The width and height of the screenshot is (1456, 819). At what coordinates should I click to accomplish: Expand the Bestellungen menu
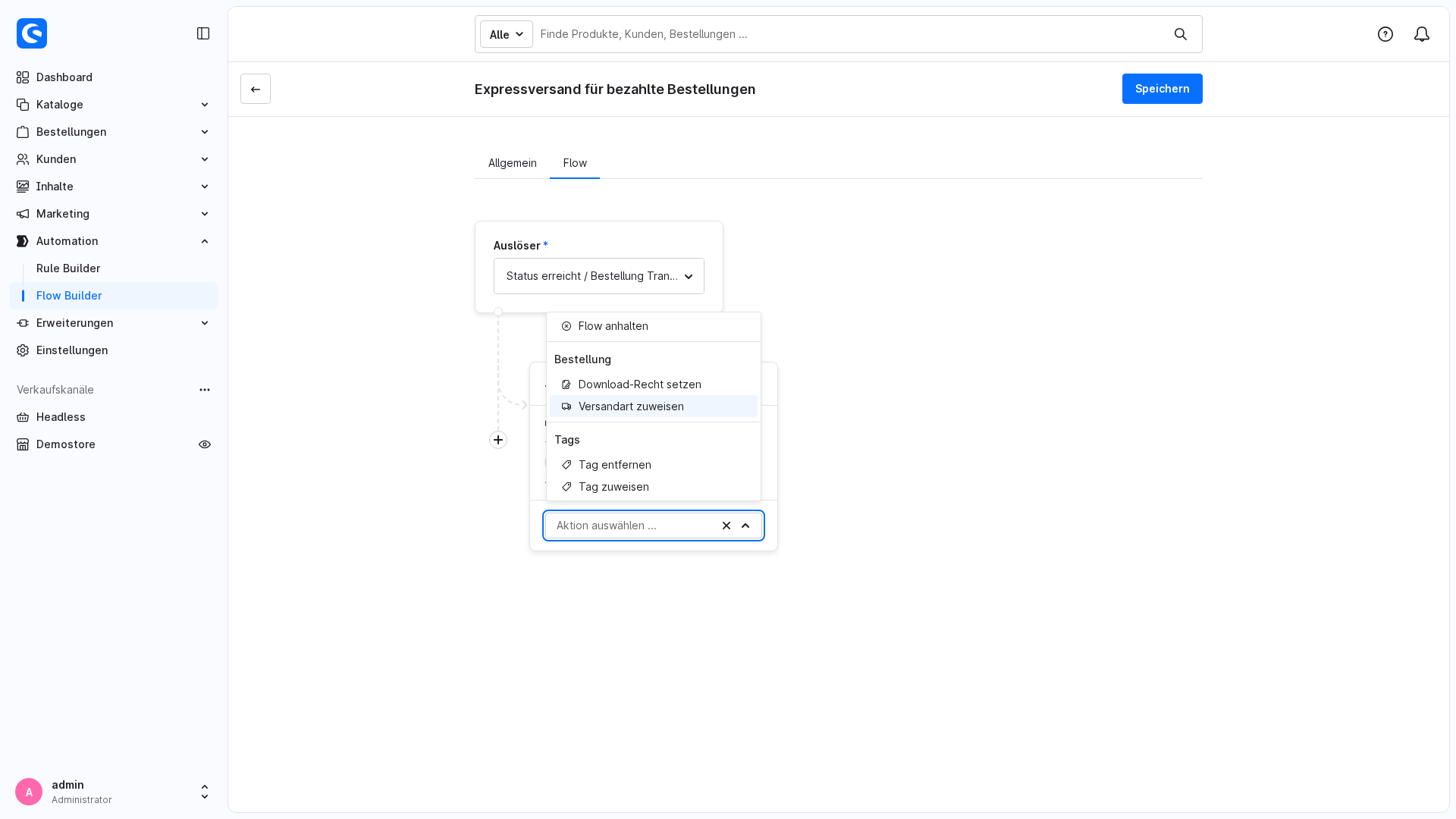205,132
